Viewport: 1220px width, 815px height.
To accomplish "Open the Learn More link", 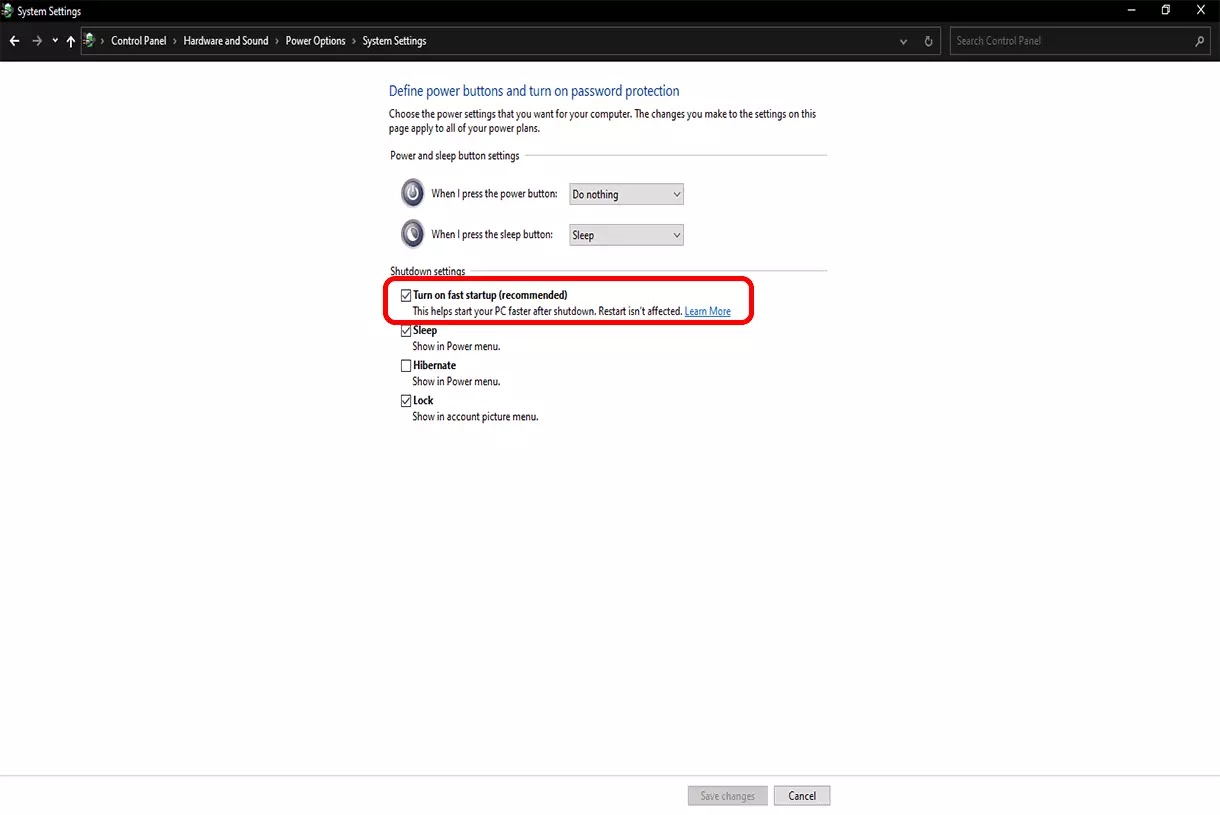I will (x=708, y=311).
